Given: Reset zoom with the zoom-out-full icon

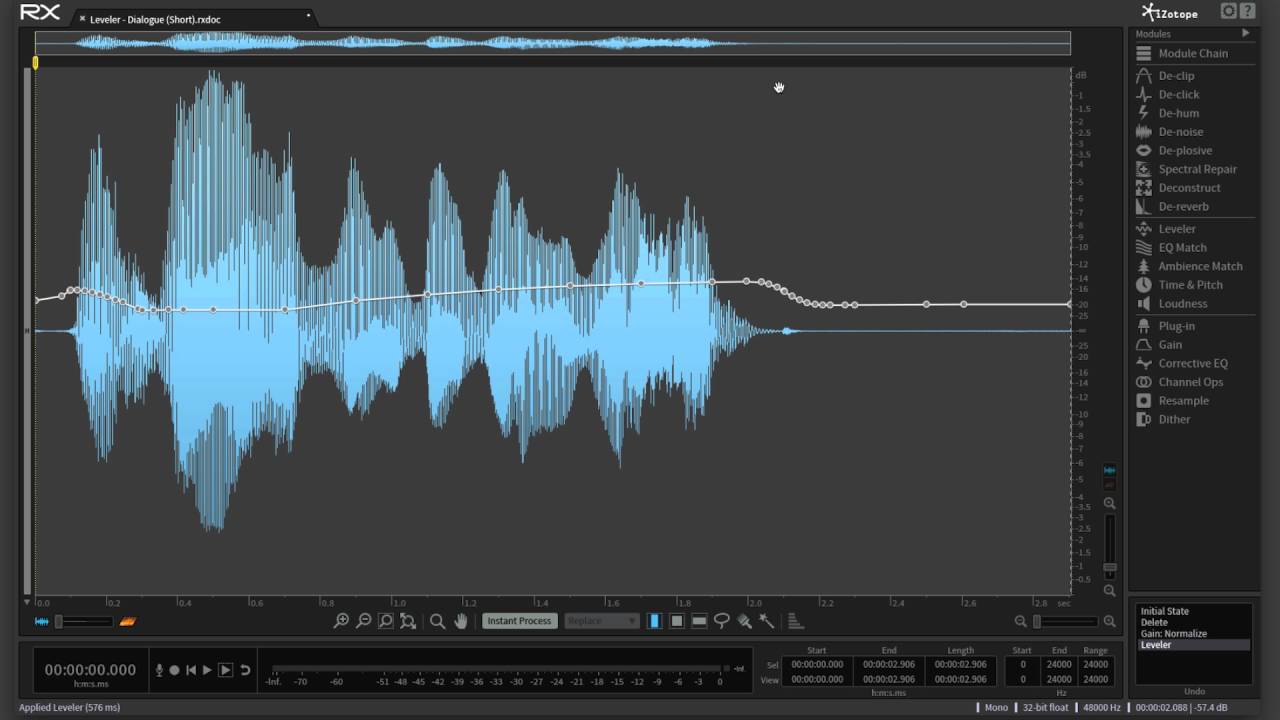Looking at the screenshot, I should (x=408, y=621).
